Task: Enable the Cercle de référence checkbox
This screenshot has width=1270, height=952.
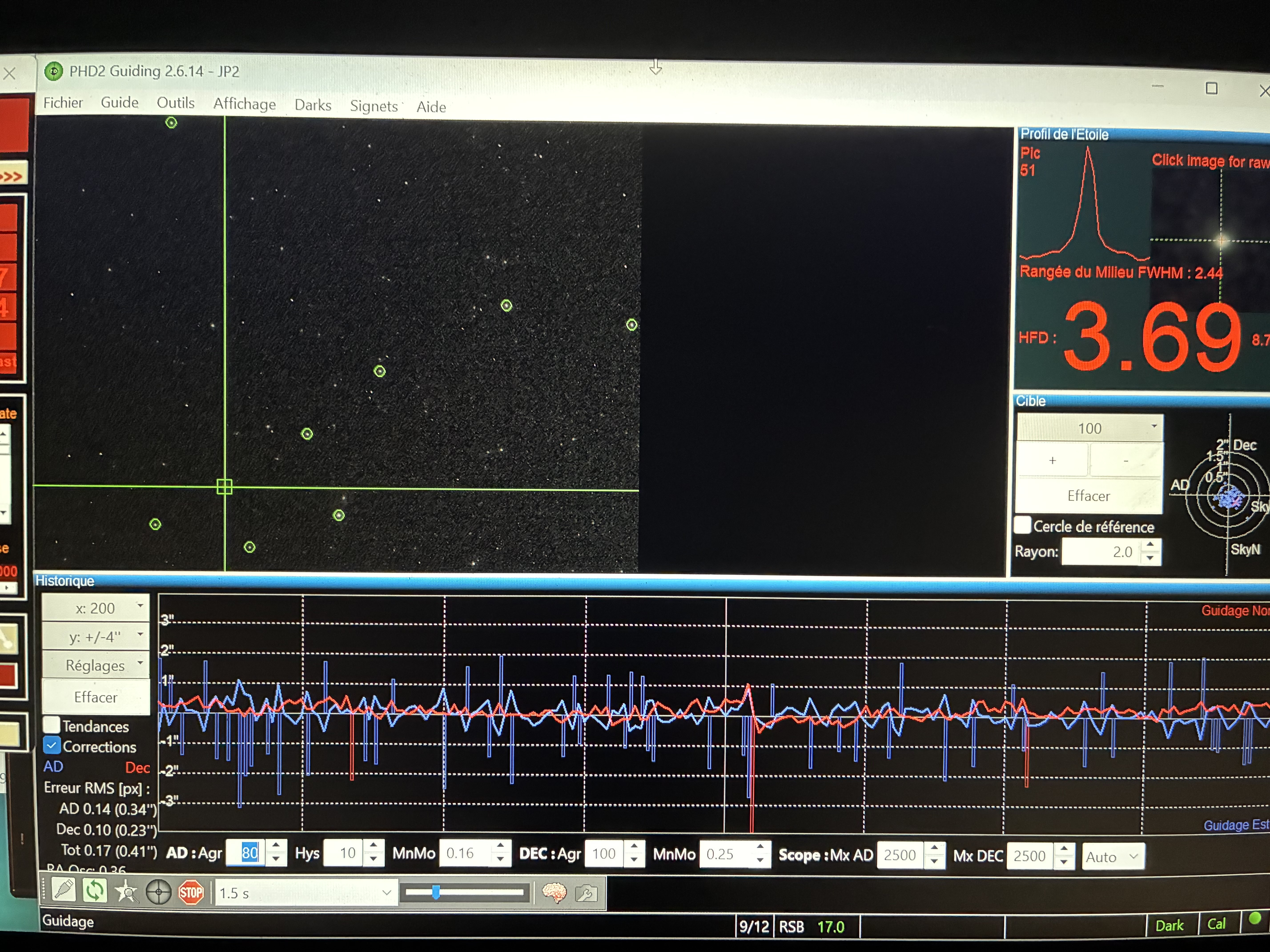Action: point(1023,525)
